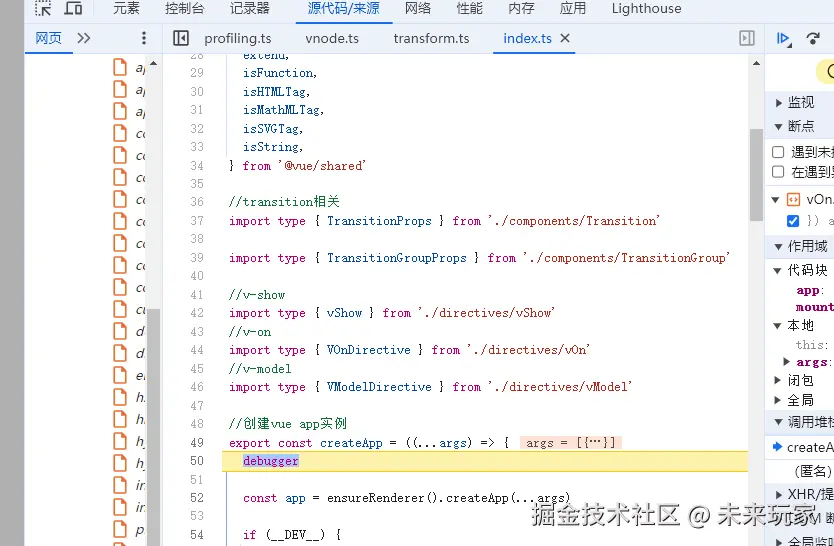Enable pause on uncaught exceptions checkbox
This screenshot has width=834, height=546.
(x=778, y=152)
